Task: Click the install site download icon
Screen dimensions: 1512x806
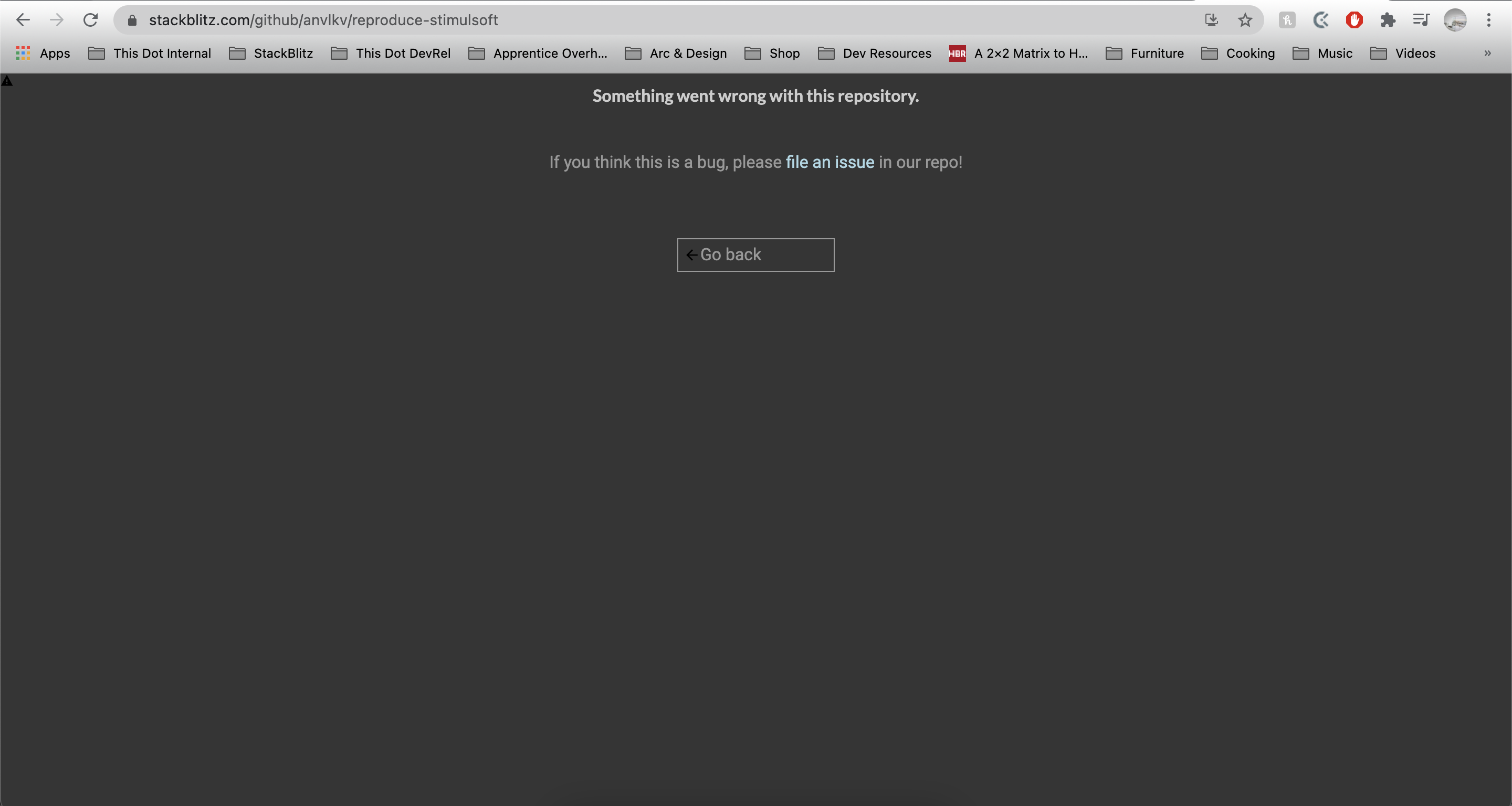Action: click(x=1212, y=20)
